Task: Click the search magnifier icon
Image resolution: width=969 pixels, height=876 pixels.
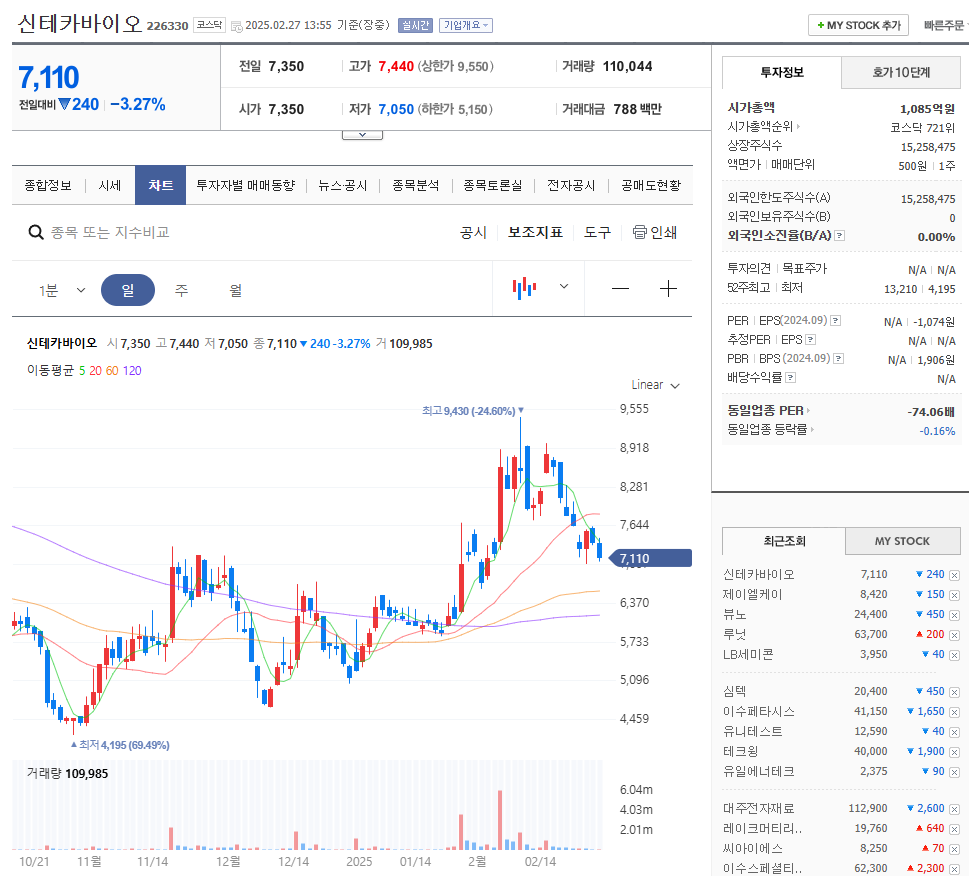Action: coord(33,231)
